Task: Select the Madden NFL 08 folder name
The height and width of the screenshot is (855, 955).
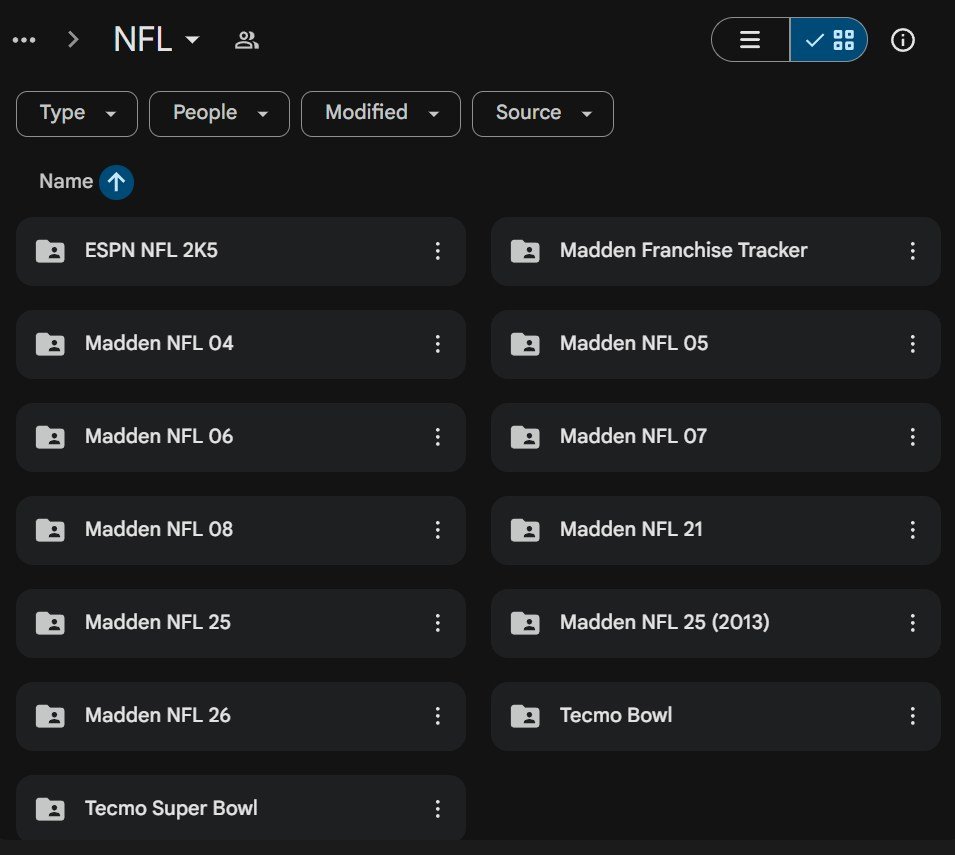Action: (x=159, y=529)
